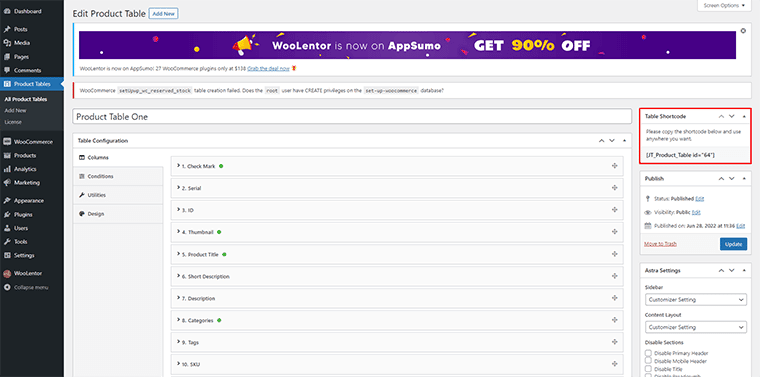Click the move handle on the Thumbnail row
Image resolution: width=760 pixels, height=377 pixels.
coord(614,232)
